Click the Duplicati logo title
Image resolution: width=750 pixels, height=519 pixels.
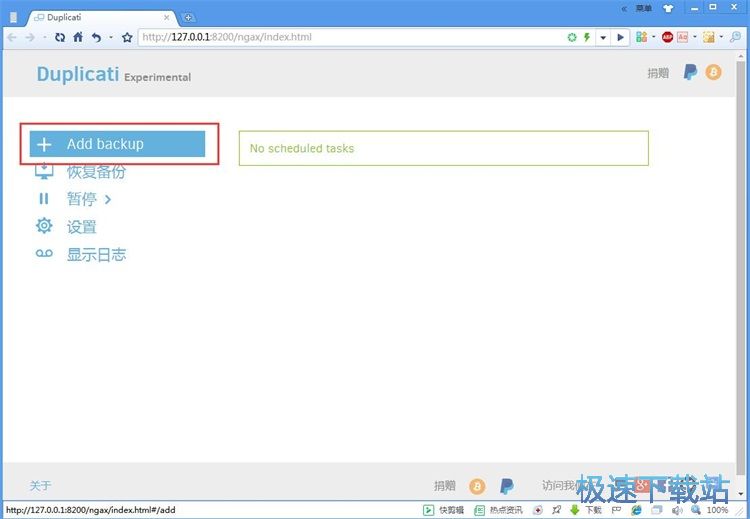pos(78,75)
